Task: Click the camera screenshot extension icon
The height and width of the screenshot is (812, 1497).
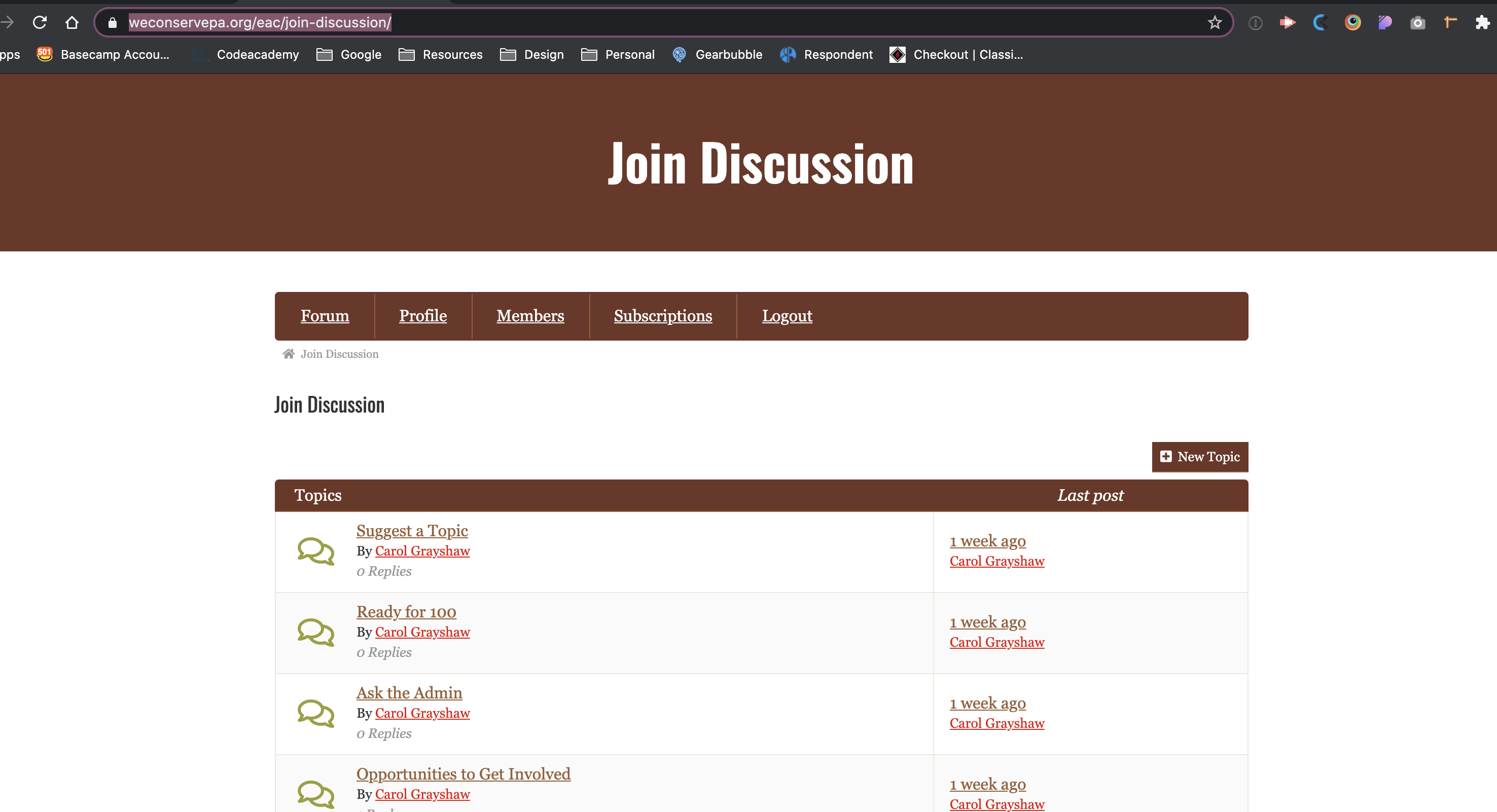Action: [x=1418, y=23]
